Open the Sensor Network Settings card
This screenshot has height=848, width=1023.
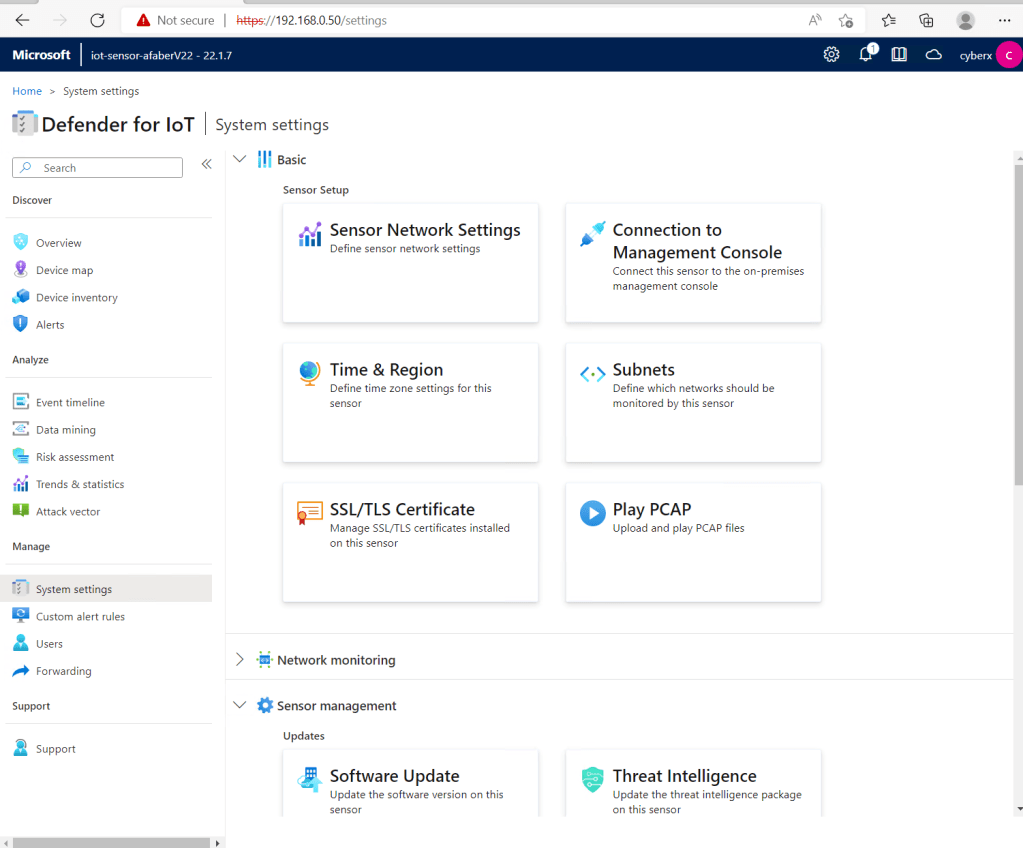pyautogui.click(x=410, y=263)
